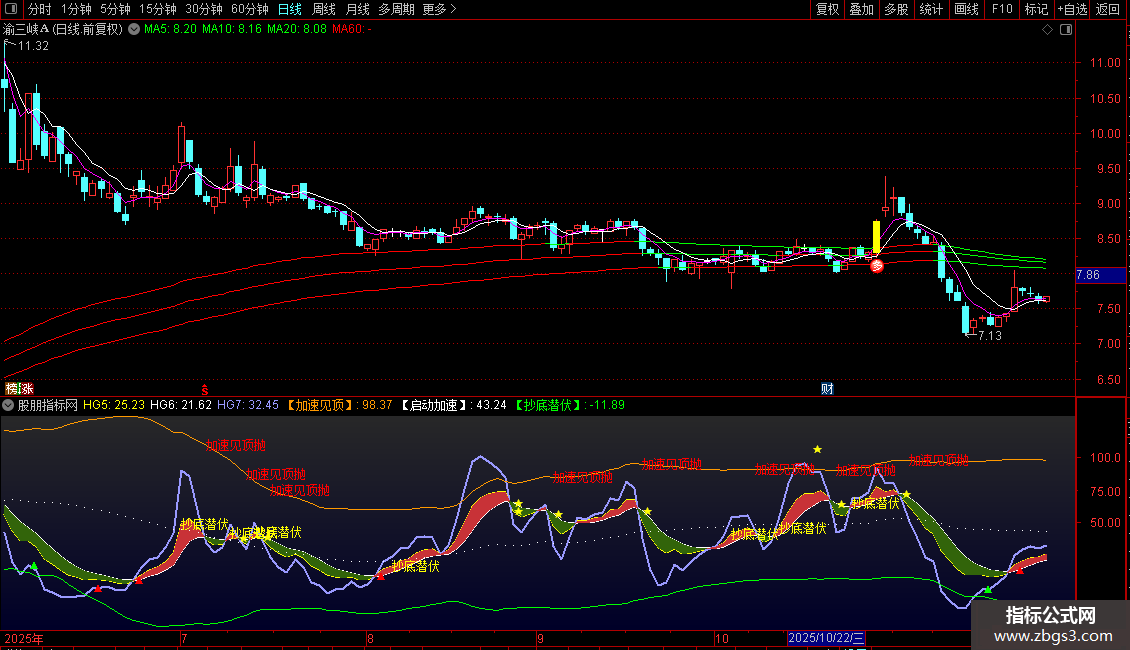
Task: Click the 7.86 current price label
Action: (x=1088, y=274)
